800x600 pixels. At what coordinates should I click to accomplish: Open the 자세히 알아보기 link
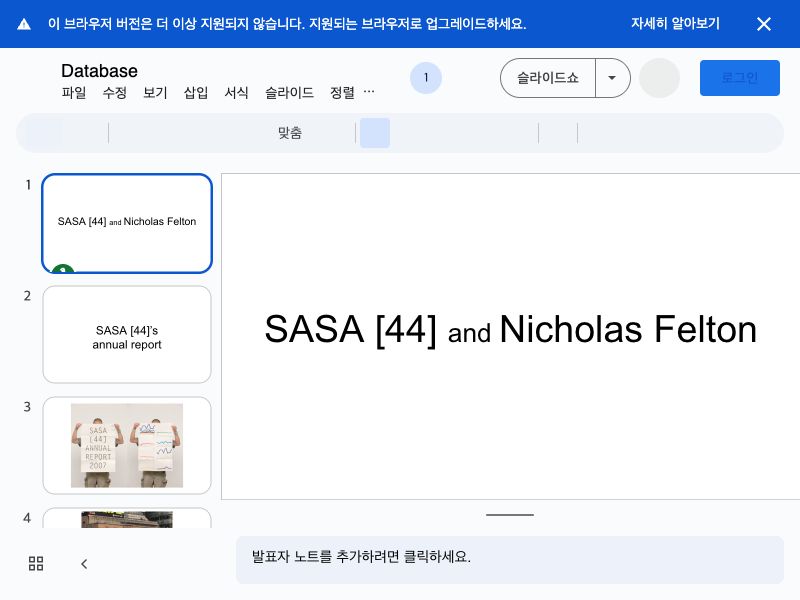click(x=675, y=23)
